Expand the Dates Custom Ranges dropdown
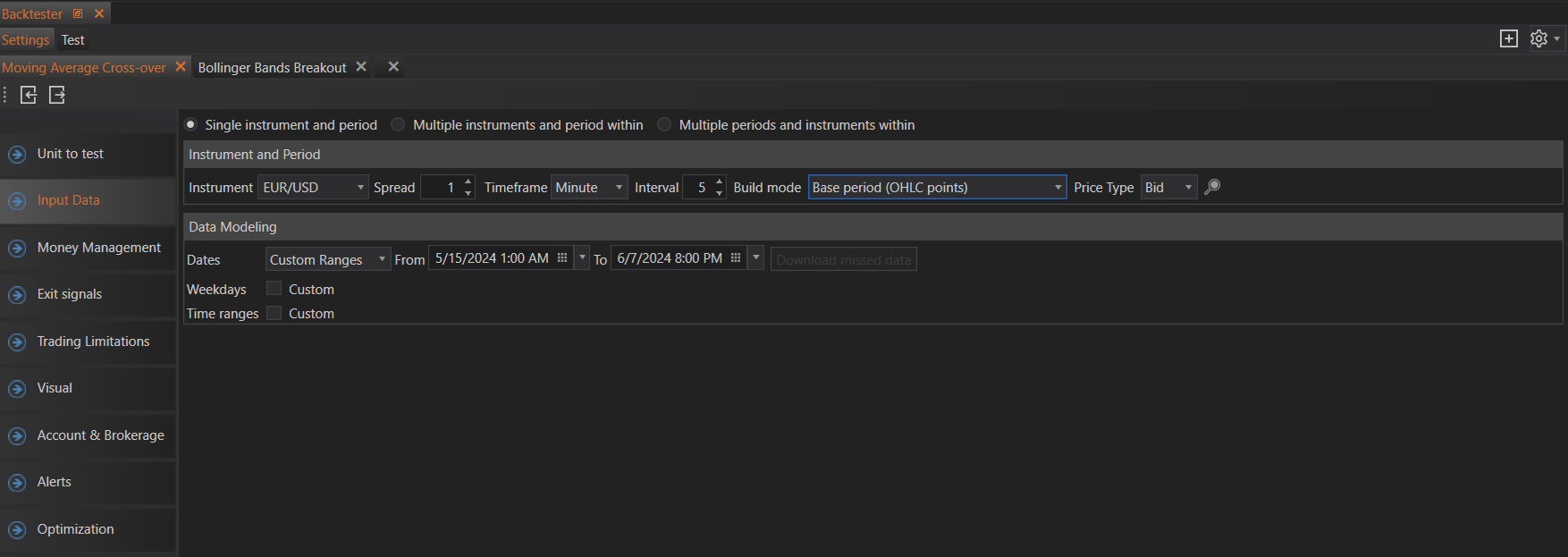This screenshot has height=557, width=1568. point(382,259)
